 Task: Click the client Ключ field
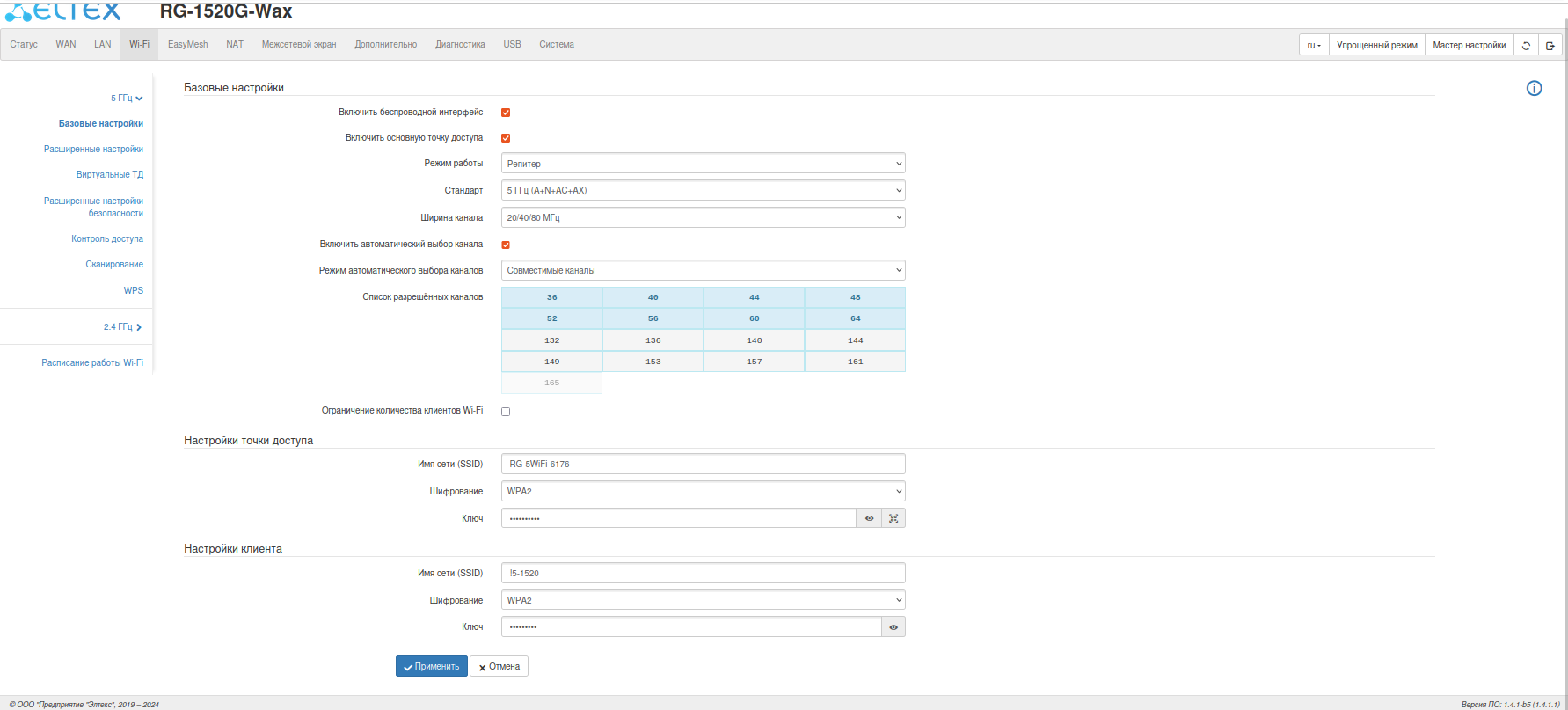tap(691, 627)
